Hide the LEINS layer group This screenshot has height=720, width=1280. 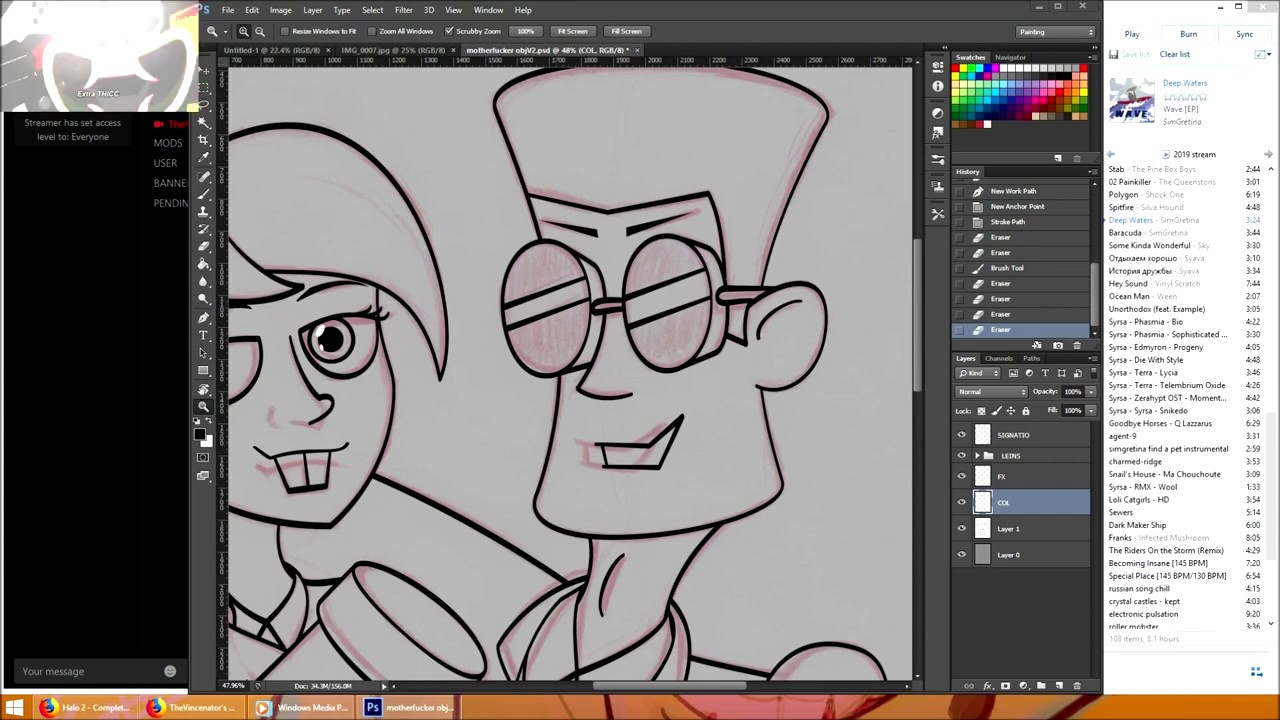pyautogui.click(x=962, y=455)
